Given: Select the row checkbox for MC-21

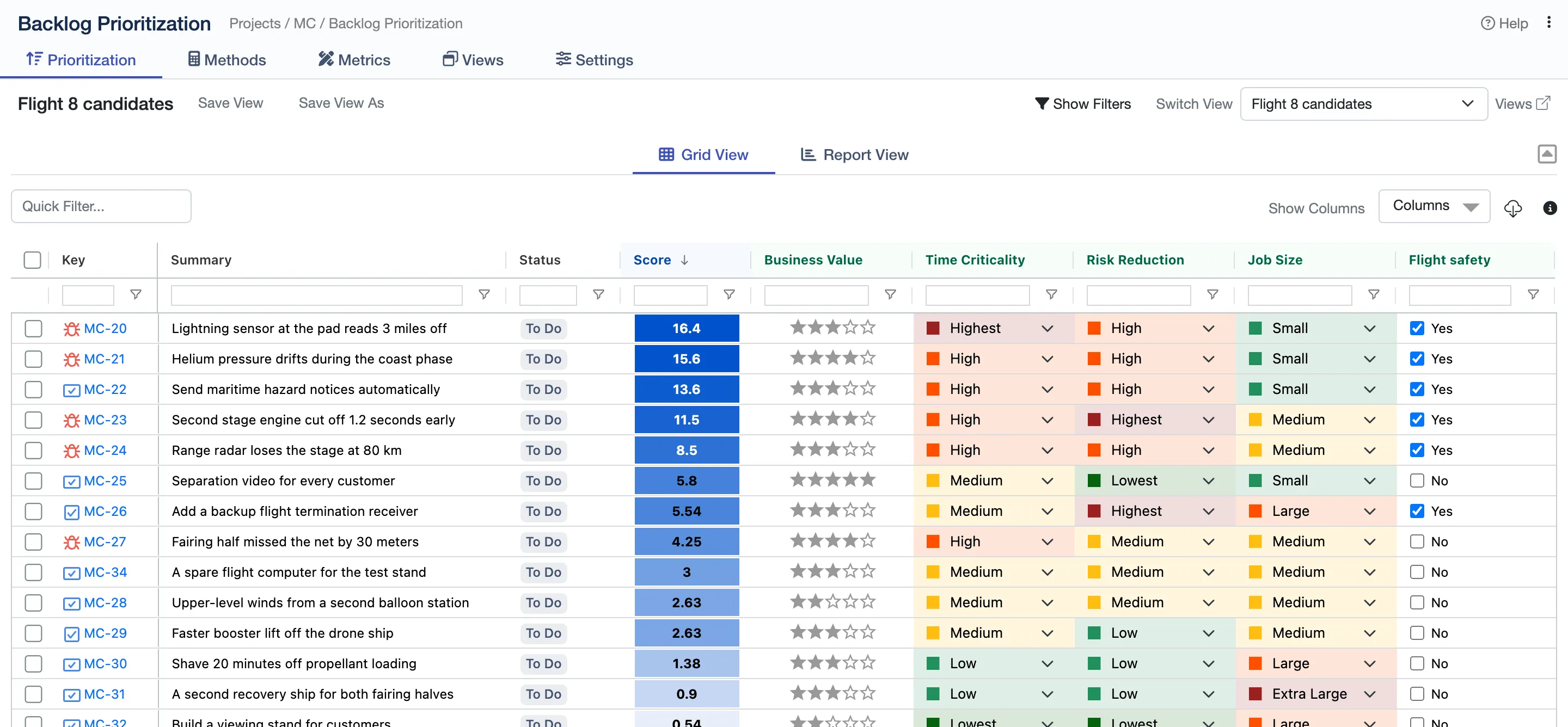Looking at the screenshot, I should tap(33, 359).
